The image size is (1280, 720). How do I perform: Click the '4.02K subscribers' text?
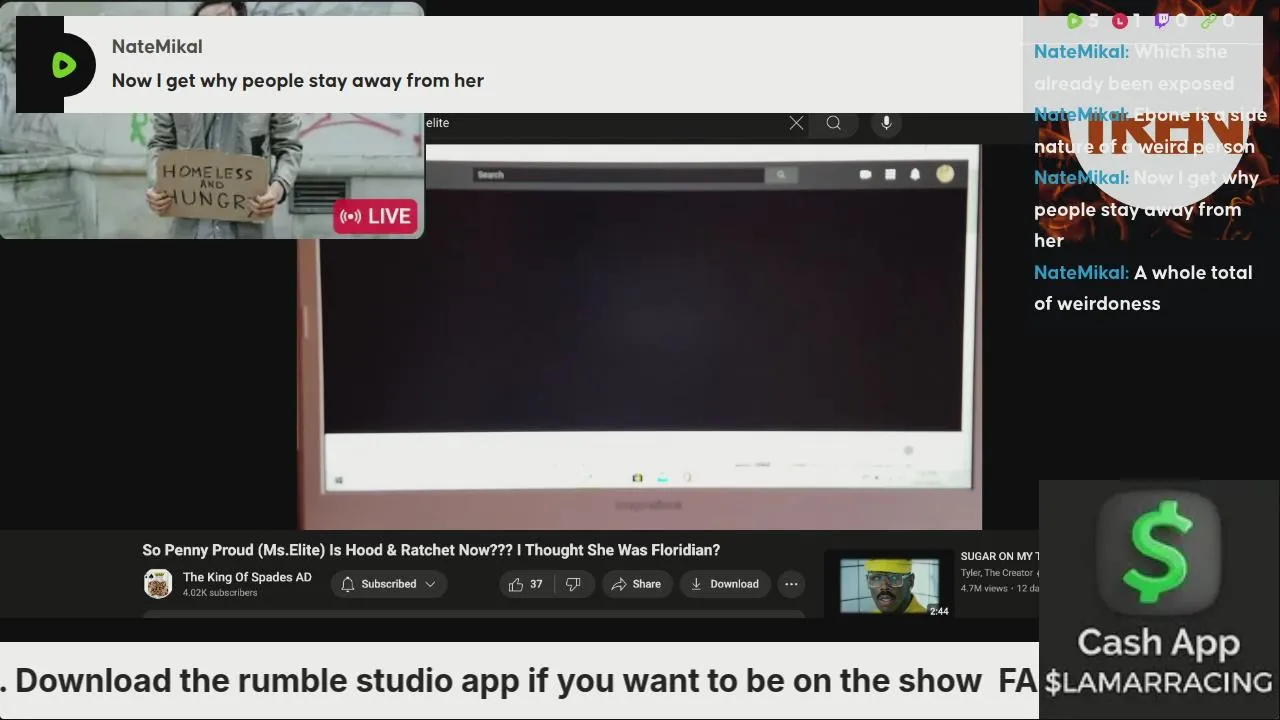tap(220, 593)
